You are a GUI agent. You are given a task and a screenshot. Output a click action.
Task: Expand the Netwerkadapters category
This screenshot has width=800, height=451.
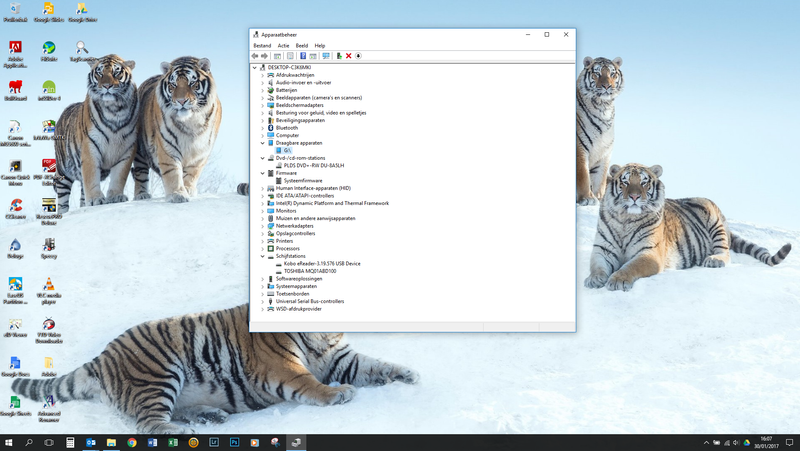coord(263,226)
